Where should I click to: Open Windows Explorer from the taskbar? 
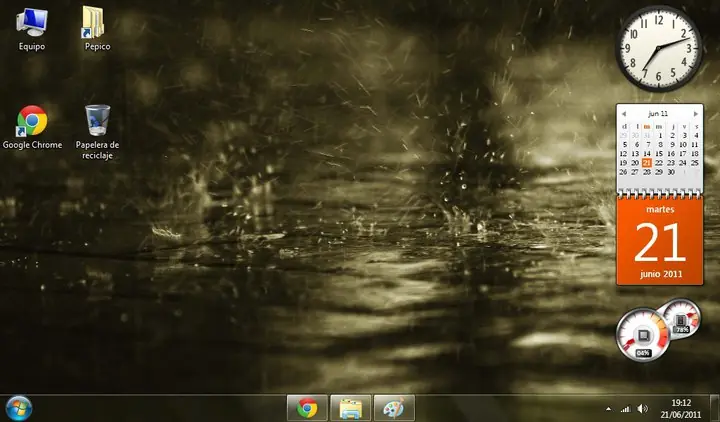(350, 408)
